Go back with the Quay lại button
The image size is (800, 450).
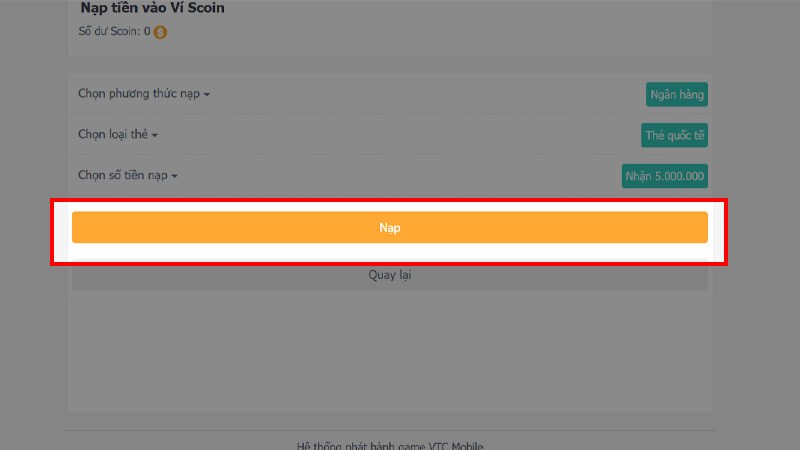click(389, 275)
